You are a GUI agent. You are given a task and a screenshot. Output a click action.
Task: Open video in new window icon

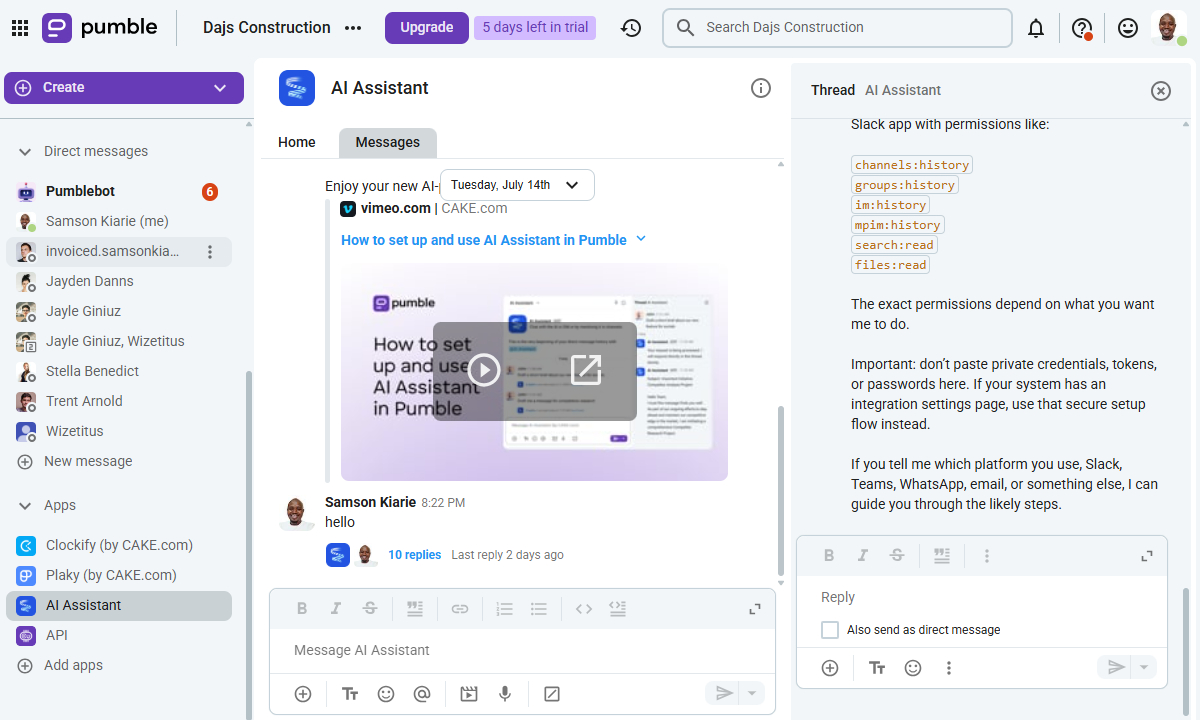[x=586, y=370]
